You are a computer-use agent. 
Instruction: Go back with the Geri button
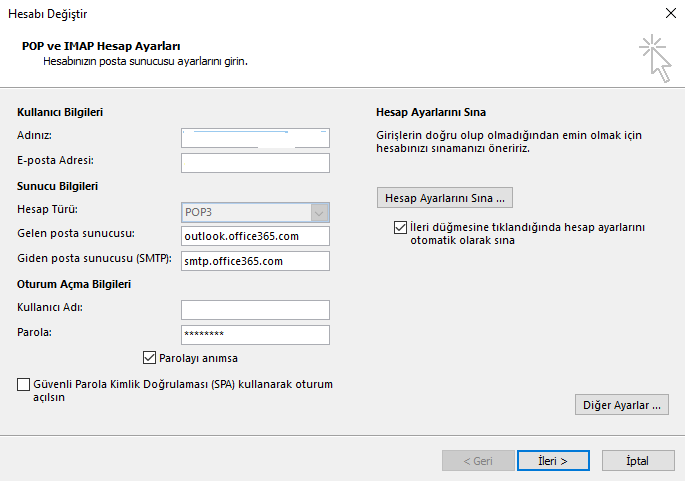pos(478,461)
